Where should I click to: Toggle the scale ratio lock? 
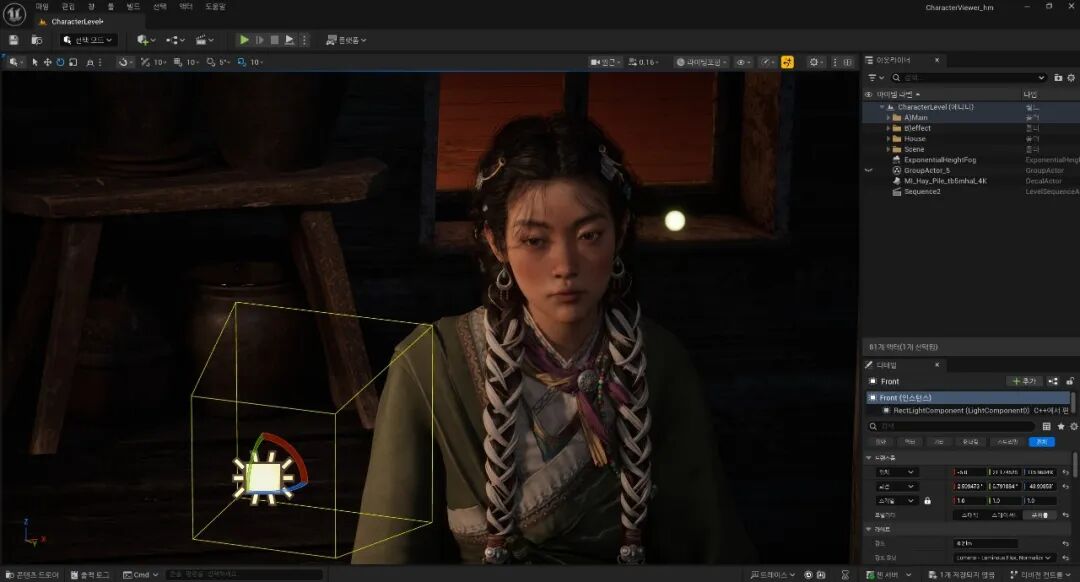[927, 501]
